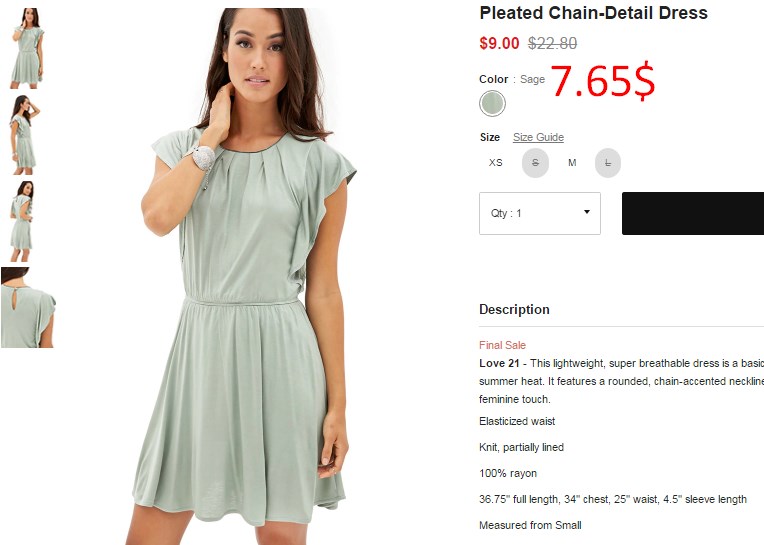Choose the Sage color swatch

[x=492, y=103]
